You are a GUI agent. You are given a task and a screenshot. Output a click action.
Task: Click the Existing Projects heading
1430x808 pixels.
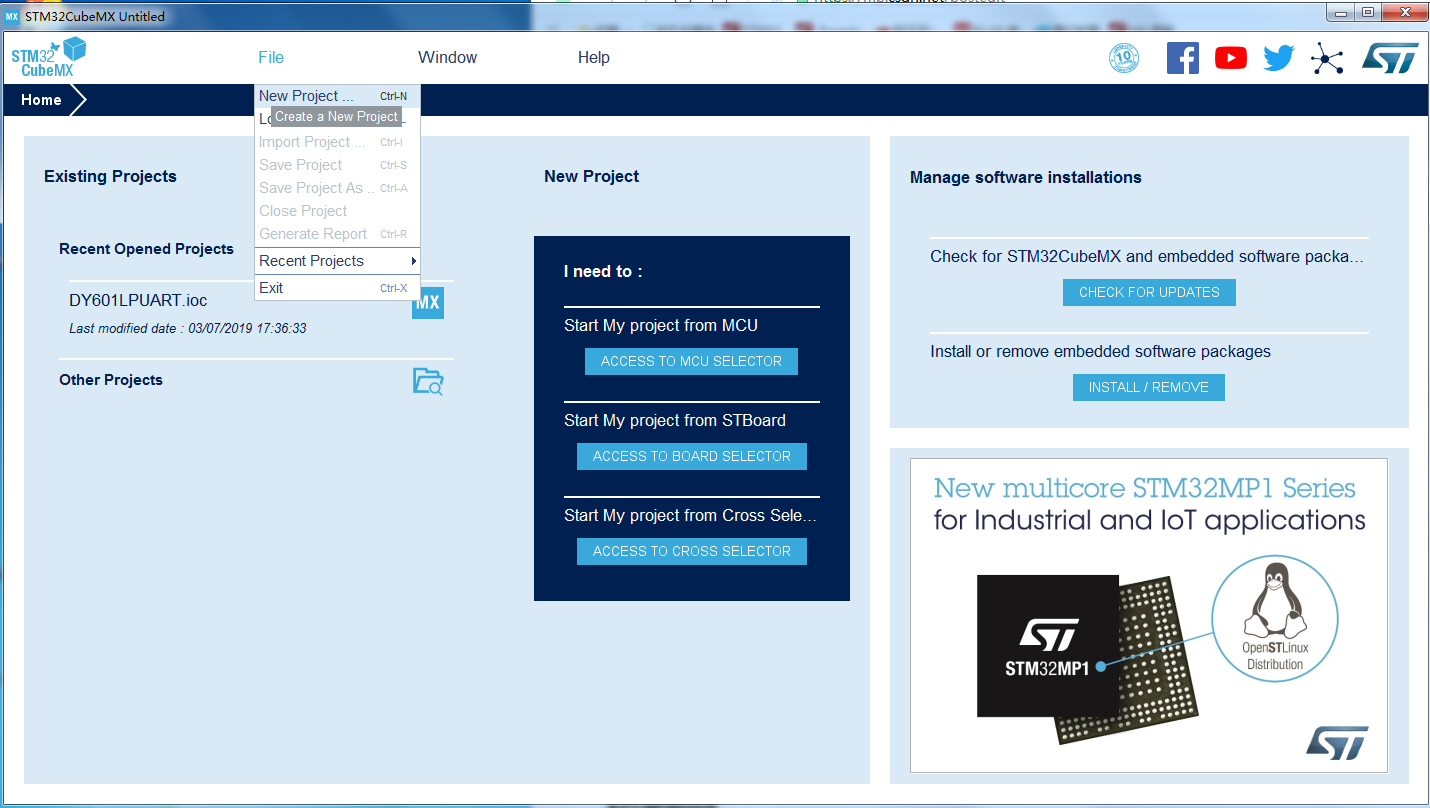(x=110, y=176)
